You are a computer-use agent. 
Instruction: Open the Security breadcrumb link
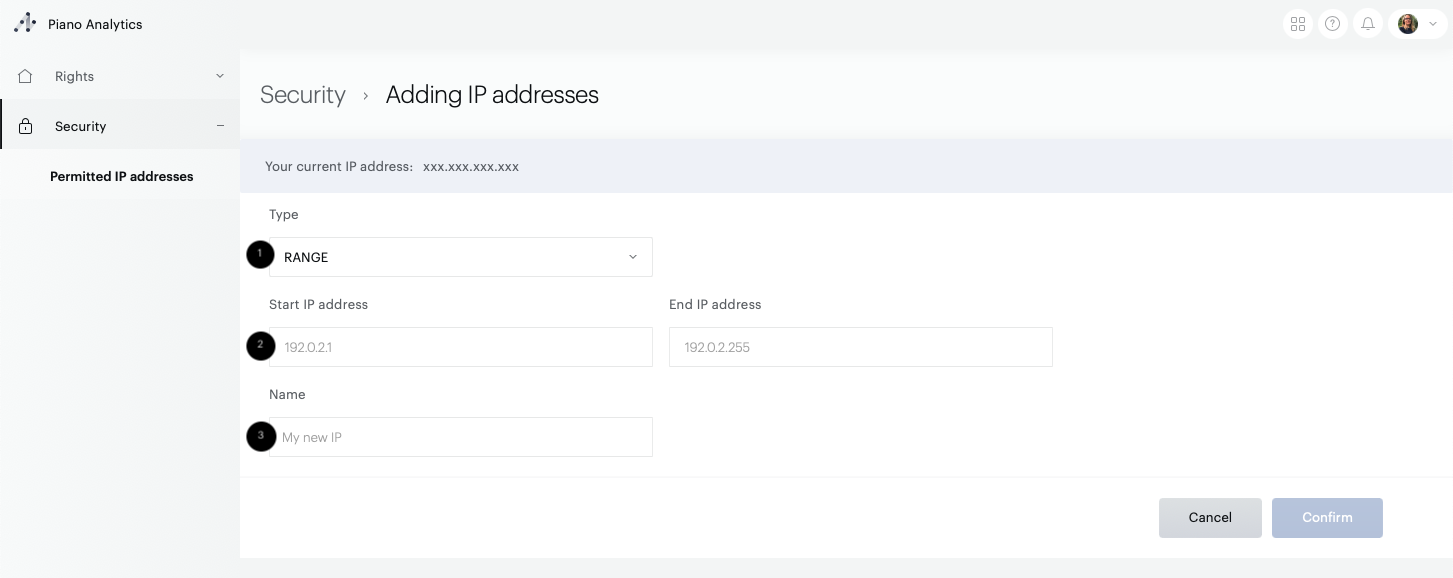(302, 94)
